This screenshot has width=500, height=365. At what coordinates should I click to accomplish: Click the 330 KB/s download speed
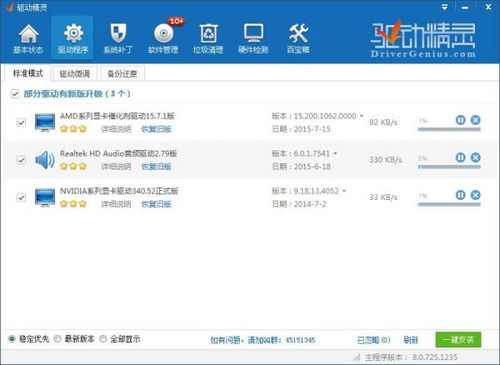pos(386,160)
